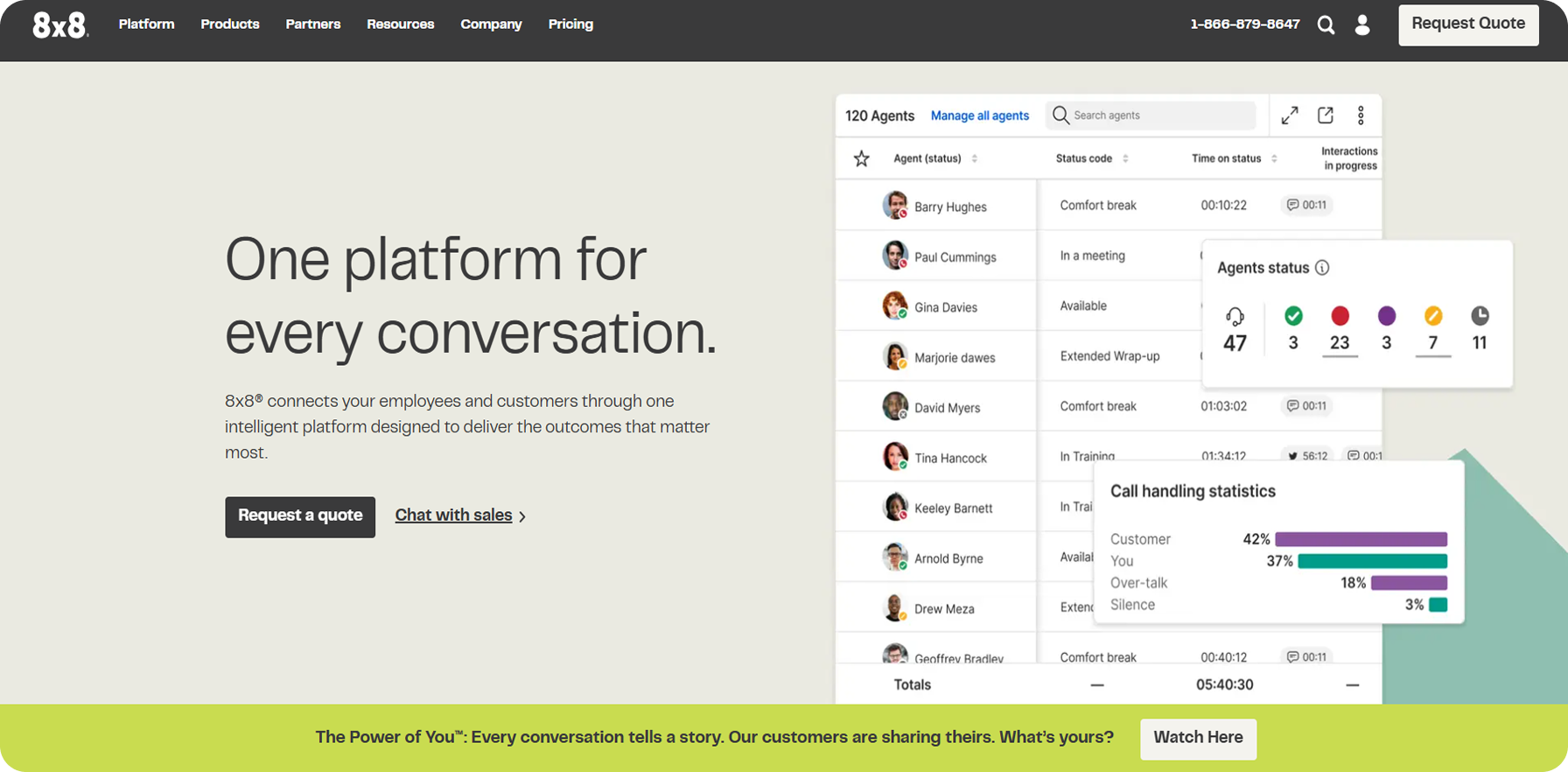Click Geoffrey Bradley Comfort break status

pos(1098,657)
